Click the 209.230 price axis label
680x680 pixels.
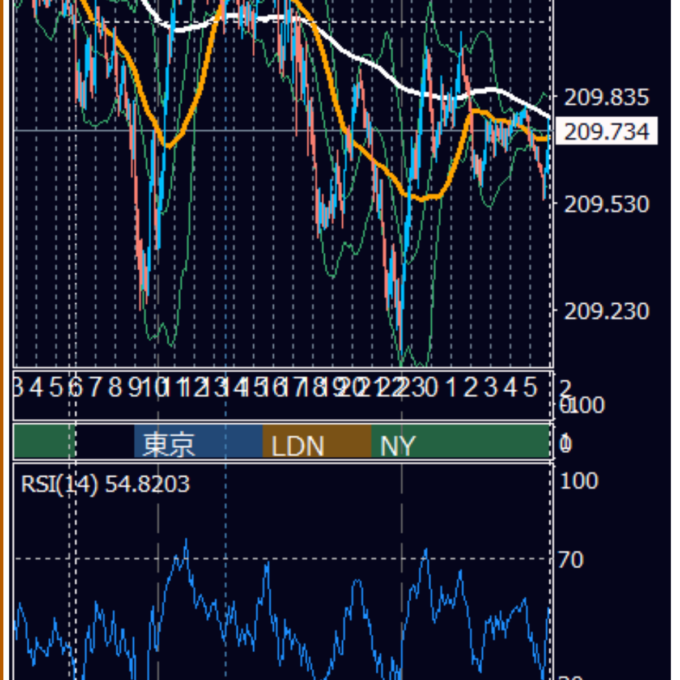[606, 311]
